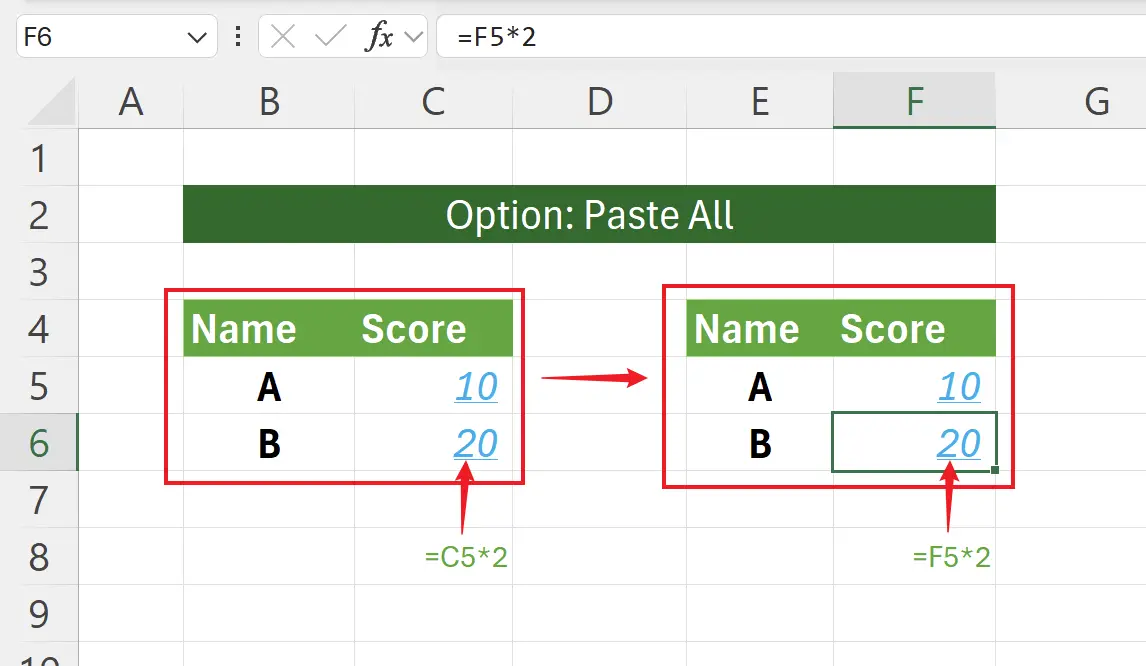Click the left table's Name header cell
The width and height of the screenshot is (1146, 666).
tap(244, 329)
